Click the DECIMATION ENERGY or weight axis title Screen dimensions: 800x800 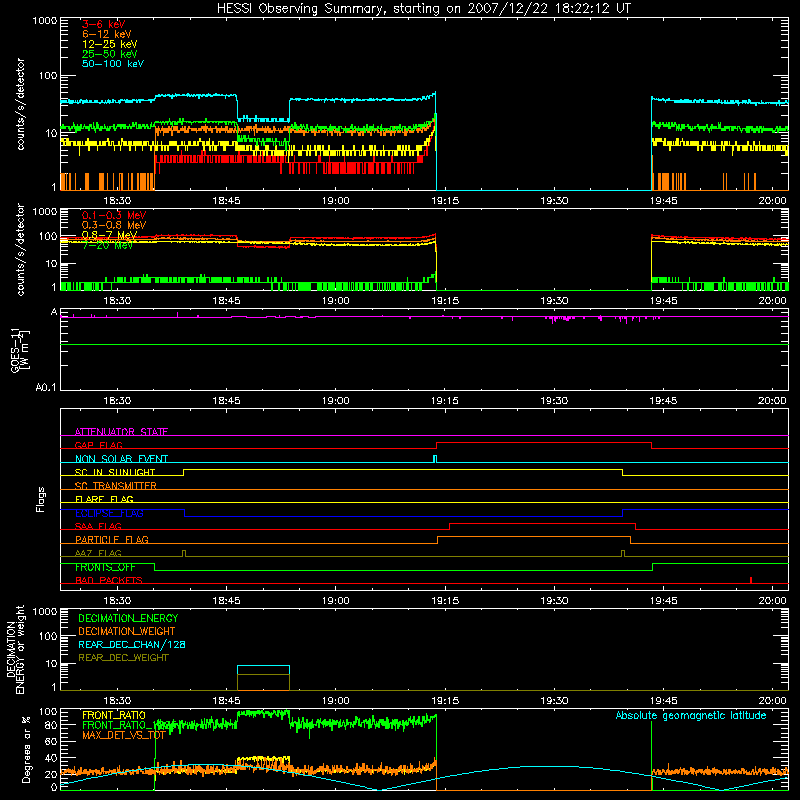(15, 649)
